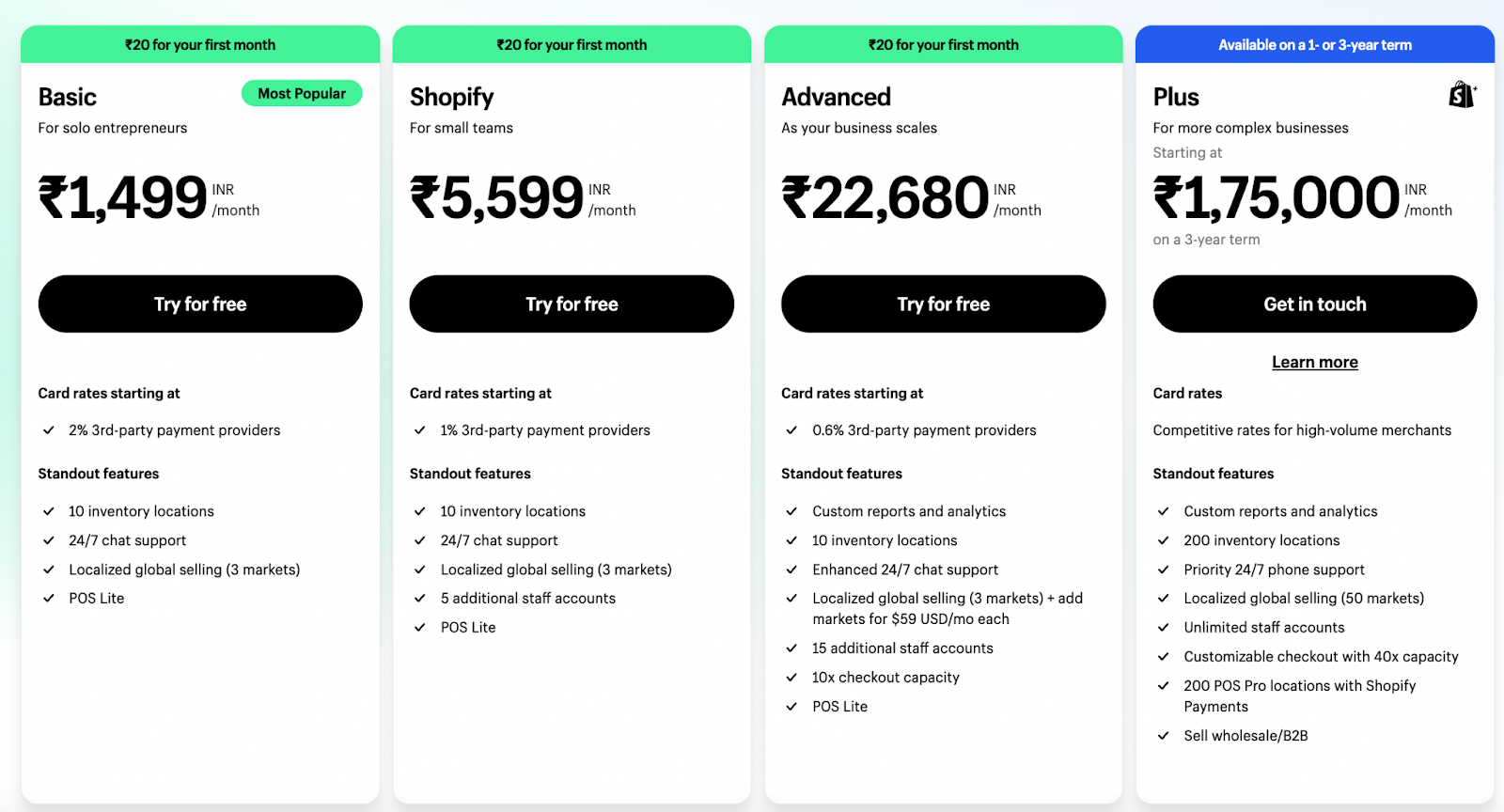1504x812 pixels.
Task: Start Advanced plan with Try for free
Action: coord(944,304)
